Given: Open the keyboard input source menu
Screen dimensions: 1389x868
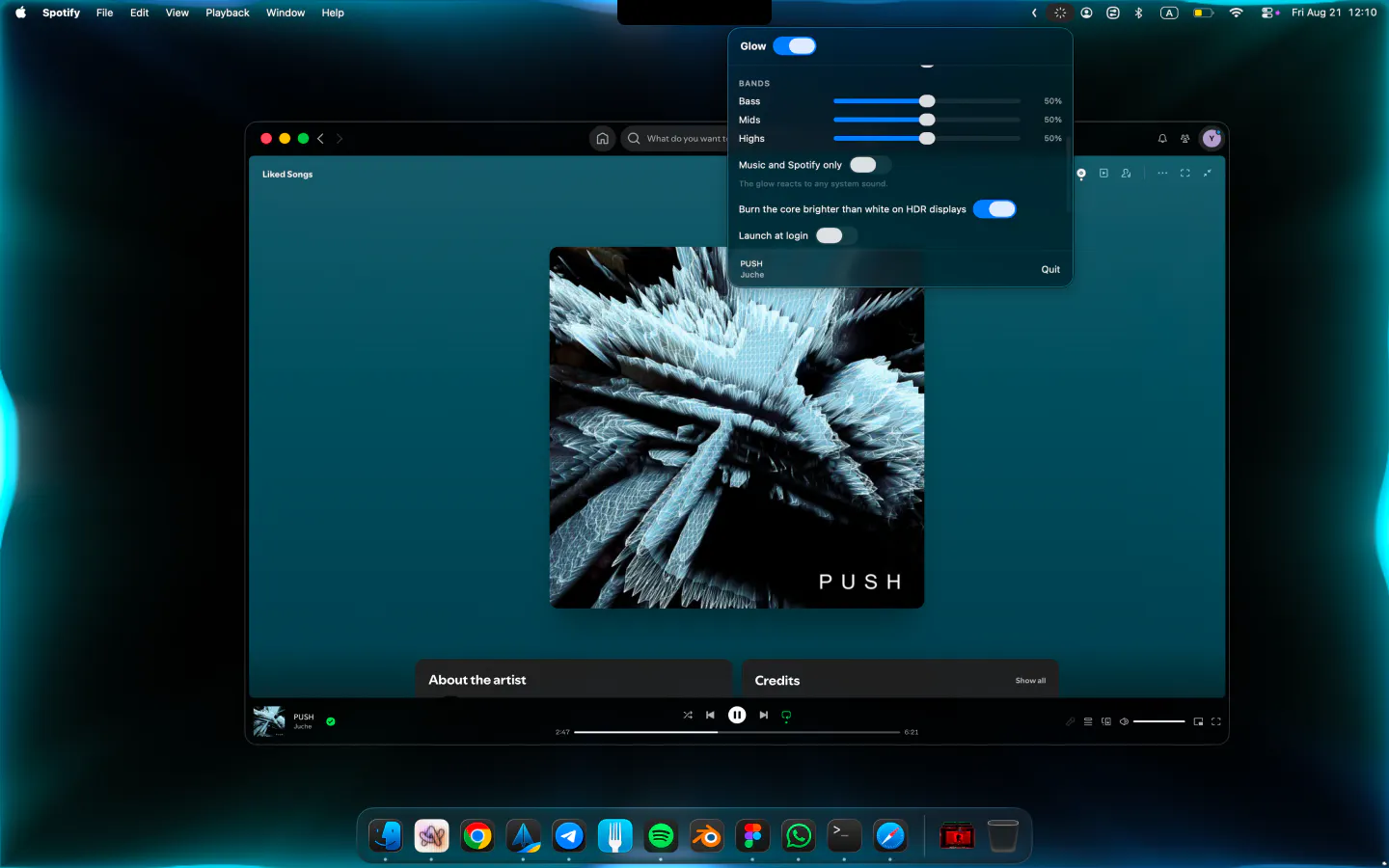Looking at the screenshot, I should coord(1169,13).
